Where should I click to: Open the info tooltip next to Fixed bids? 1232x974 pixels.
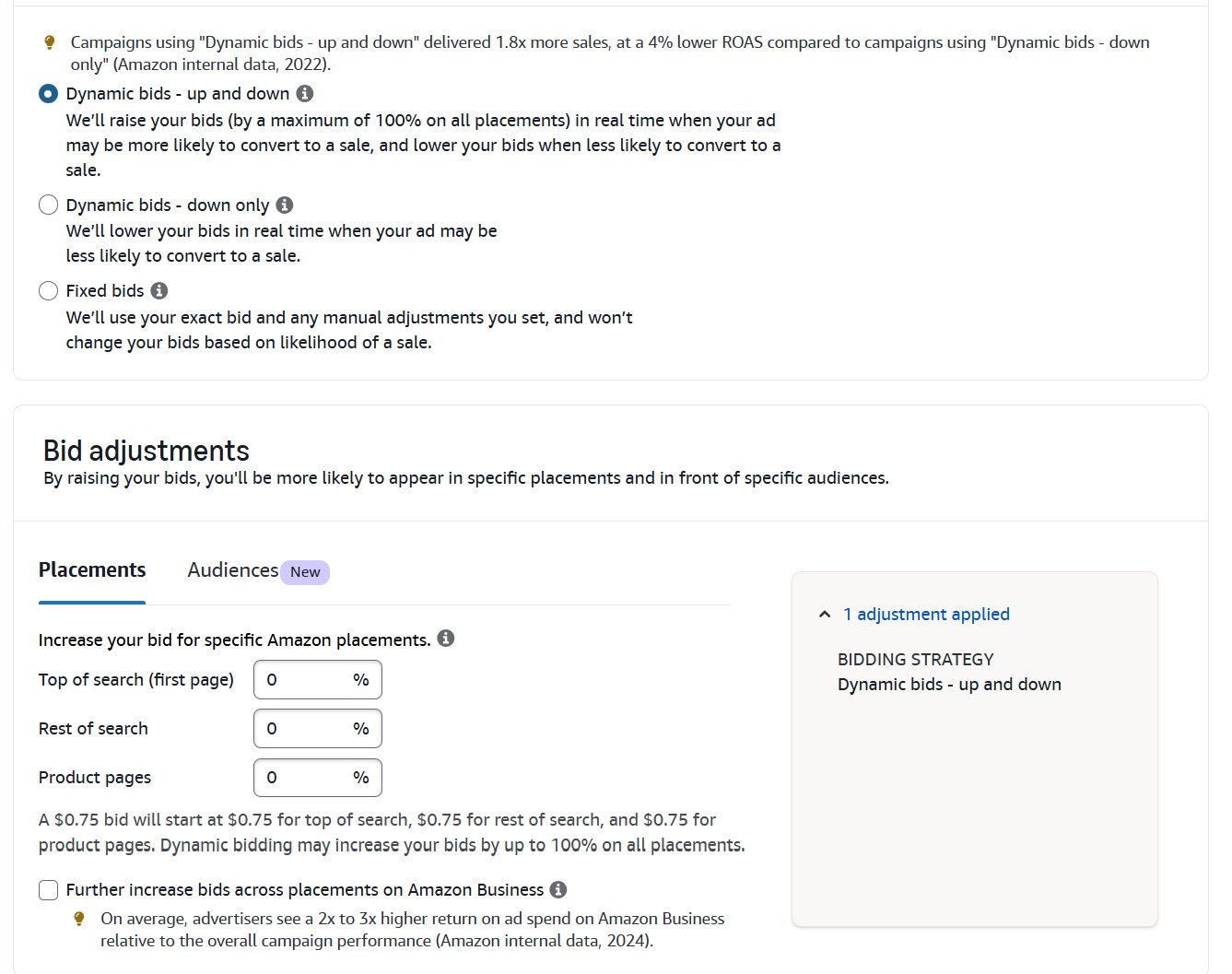pos(159,290)
